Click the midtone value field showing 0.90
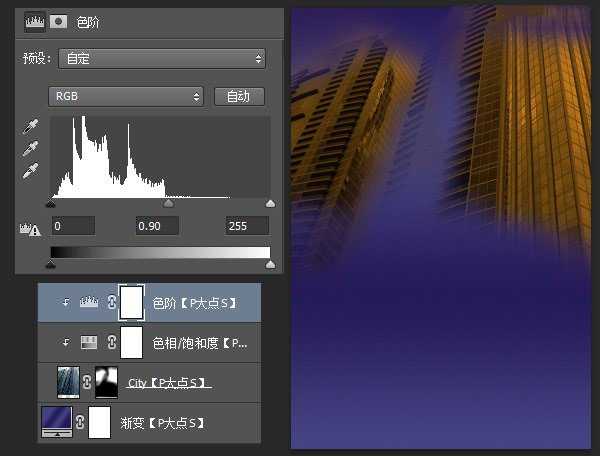The height and width of the screenshot is (456, 600). tap(157, 226)
